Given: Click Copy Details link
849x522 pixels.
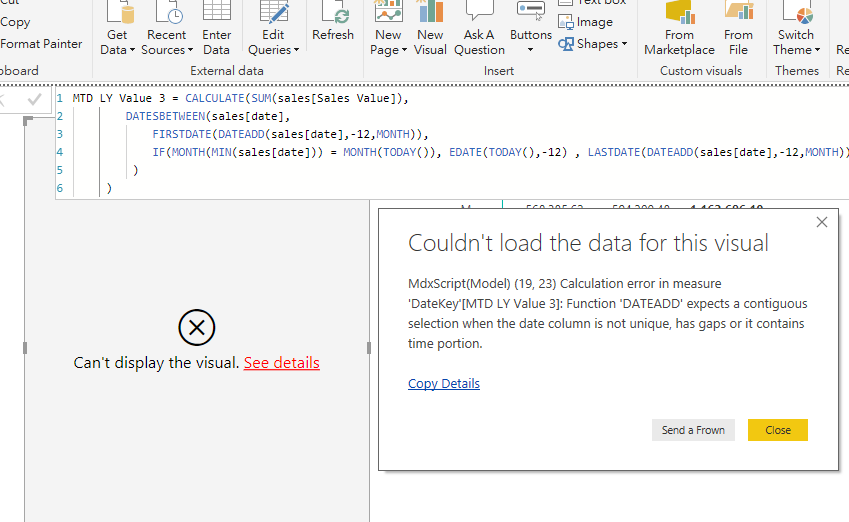Looking at the screenshot, I should [x=444, y=383].
